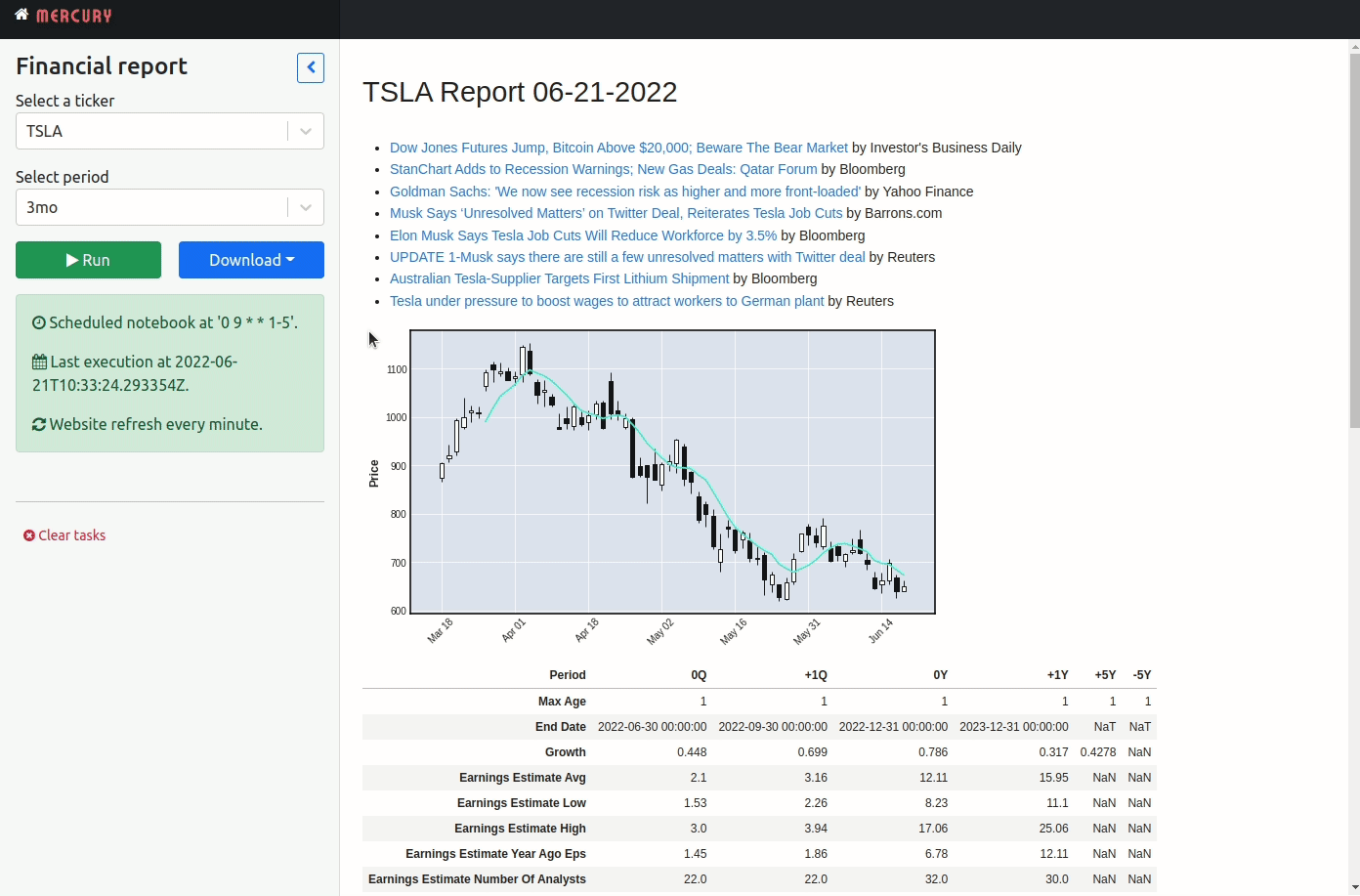Image resolution: width=1360 pixels, height=896 pixels.
Task: Click the scheduled notebook clock icon
Action: click(39, 323)
